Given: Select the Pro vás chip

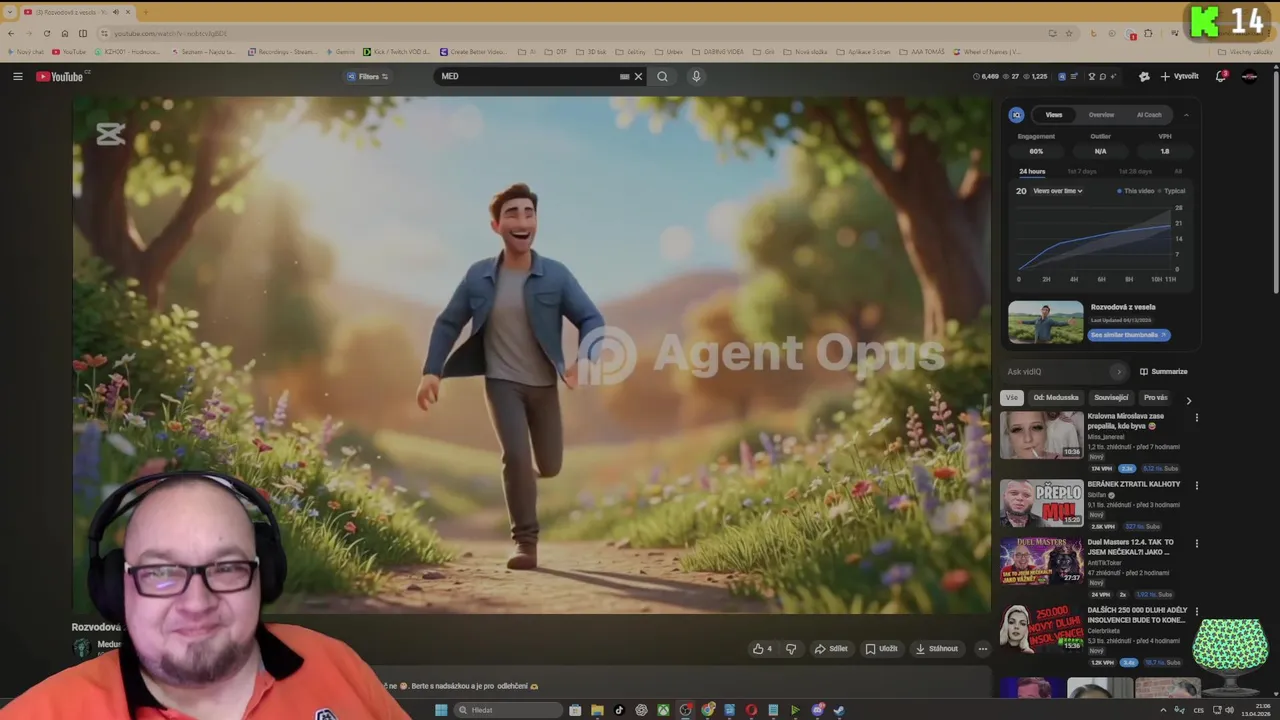Looking at the screenshot, I should (1156, 398).
